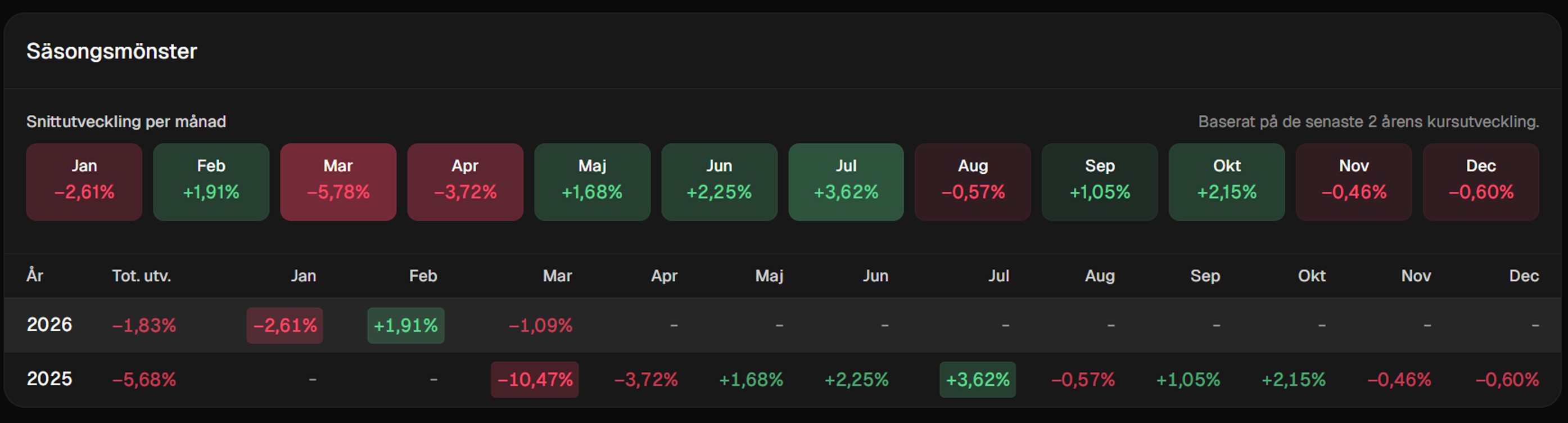Screen dimensions: 1568x423
Task: Choose the Jul +3,62% green card
Action: pyautogui.click(x=846, y=182)
